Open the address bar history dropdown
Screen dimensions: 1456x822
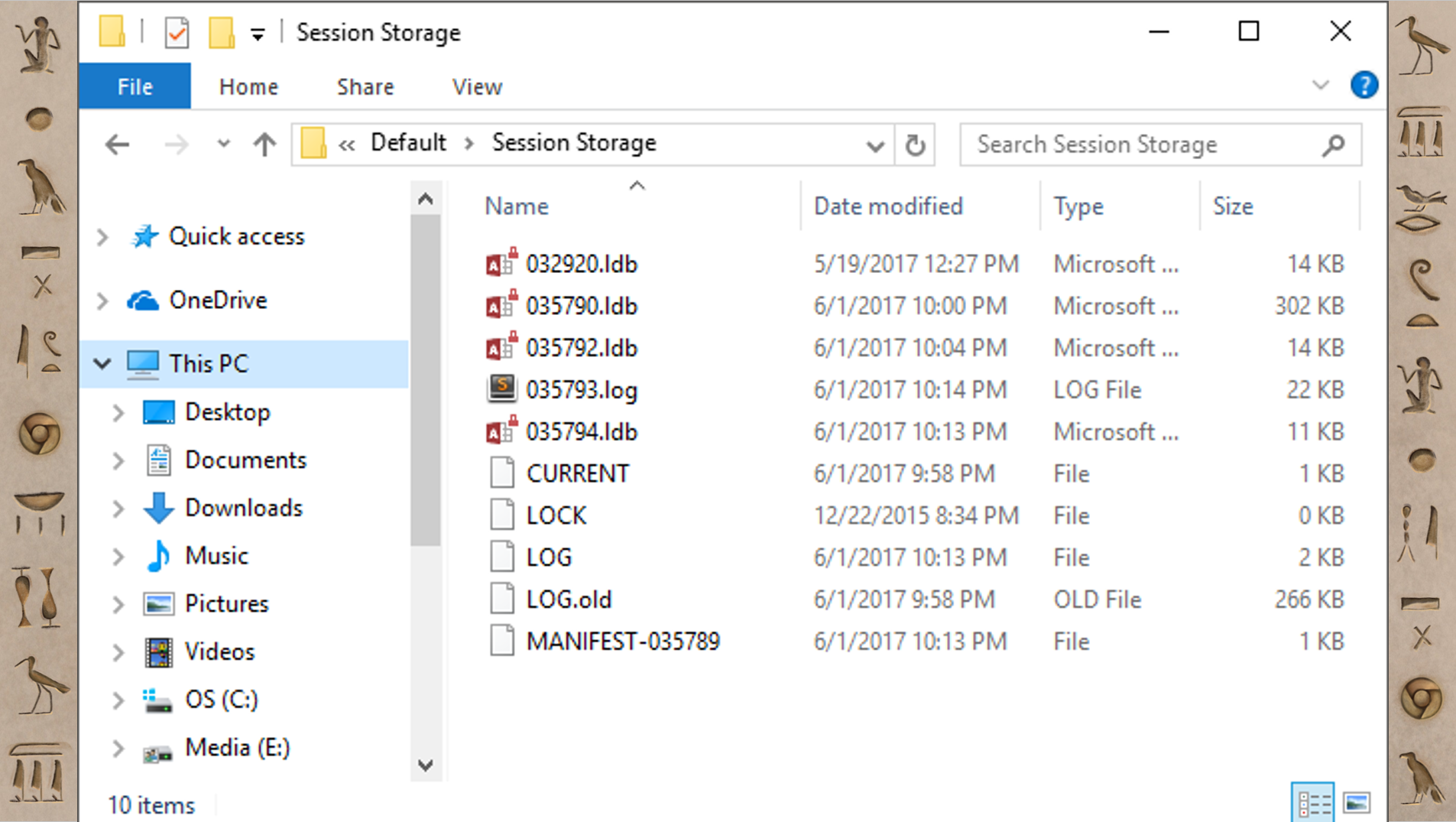point(875,145)
